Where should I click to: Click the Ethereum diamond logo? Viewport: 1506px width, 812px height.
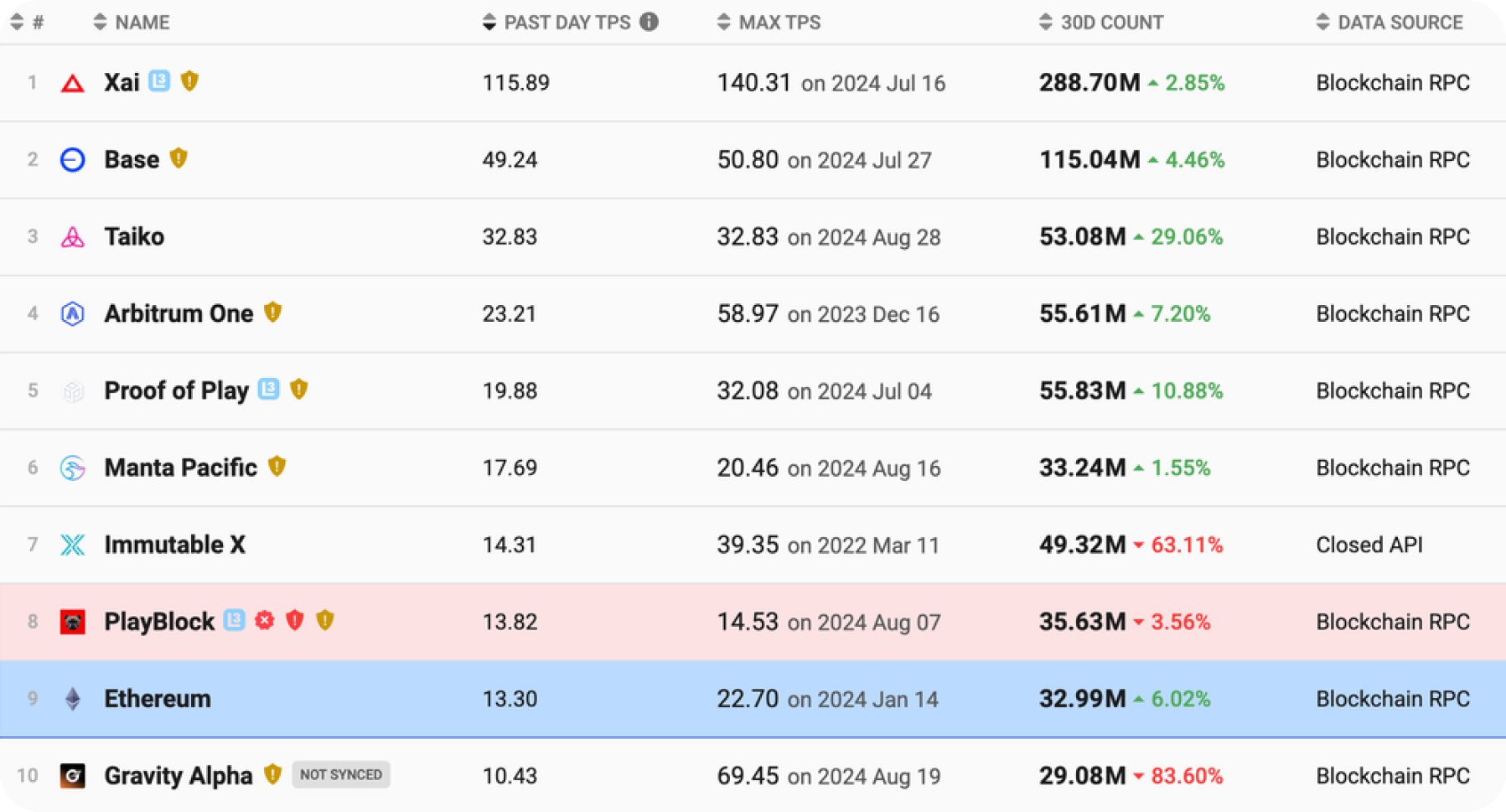pos(73,699)
